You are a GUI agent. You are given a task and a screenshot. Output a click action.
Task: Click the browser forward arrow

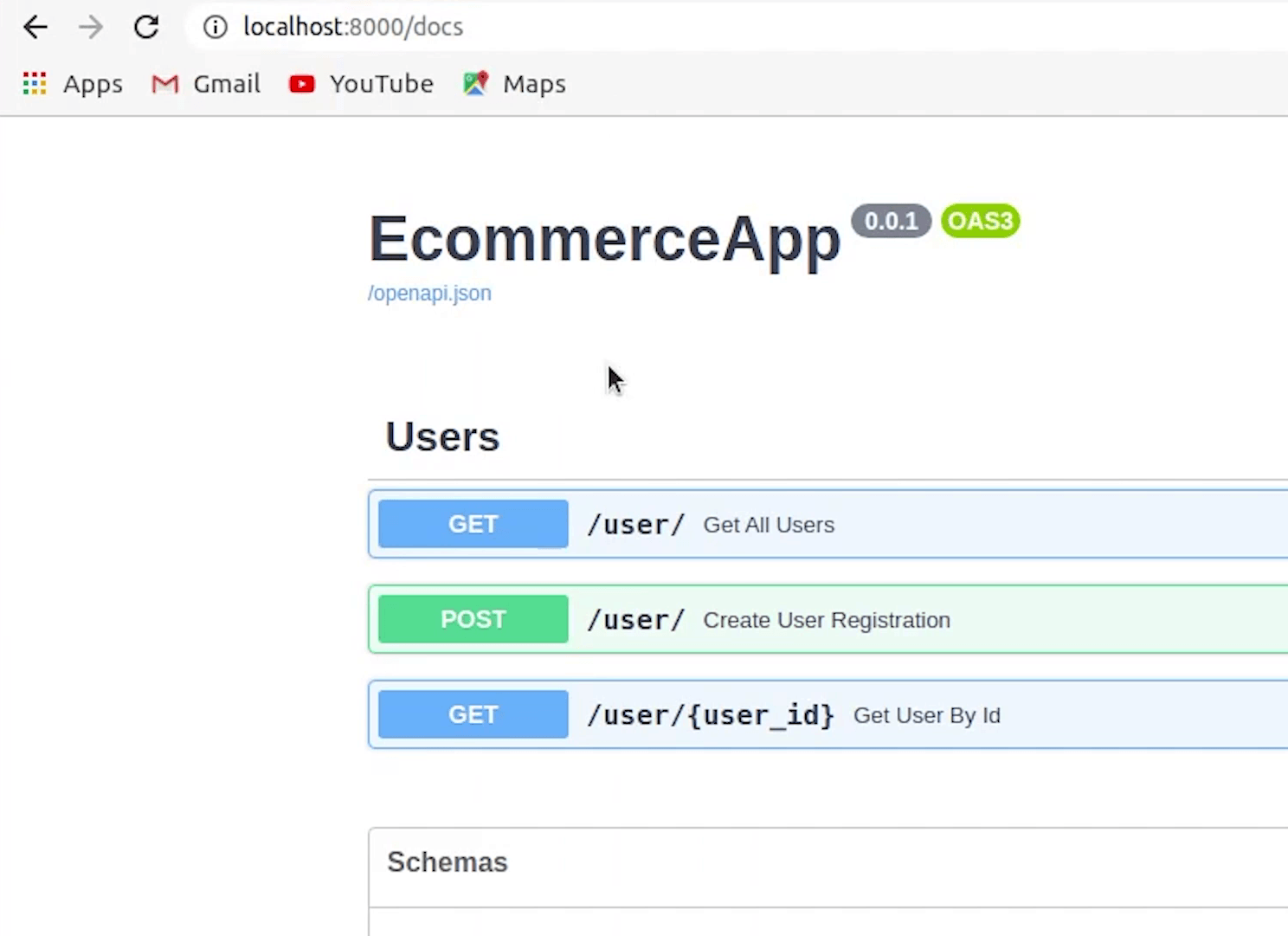point(91,28)
